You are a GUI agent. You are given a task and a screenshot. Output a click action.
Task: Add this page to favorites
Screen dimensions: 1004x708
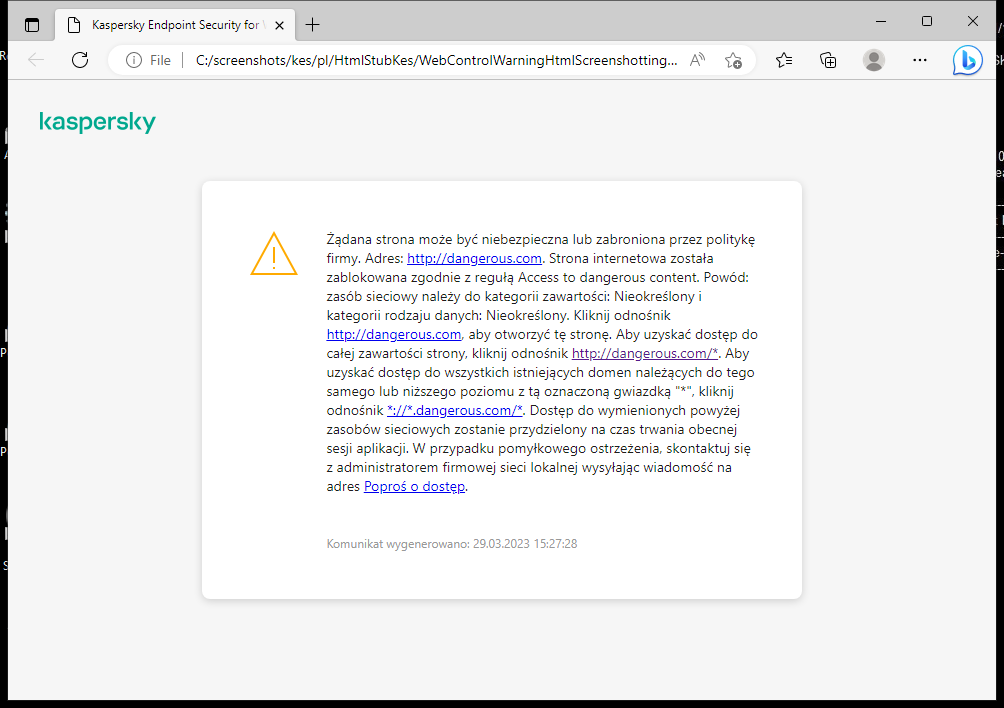[733, 60]
